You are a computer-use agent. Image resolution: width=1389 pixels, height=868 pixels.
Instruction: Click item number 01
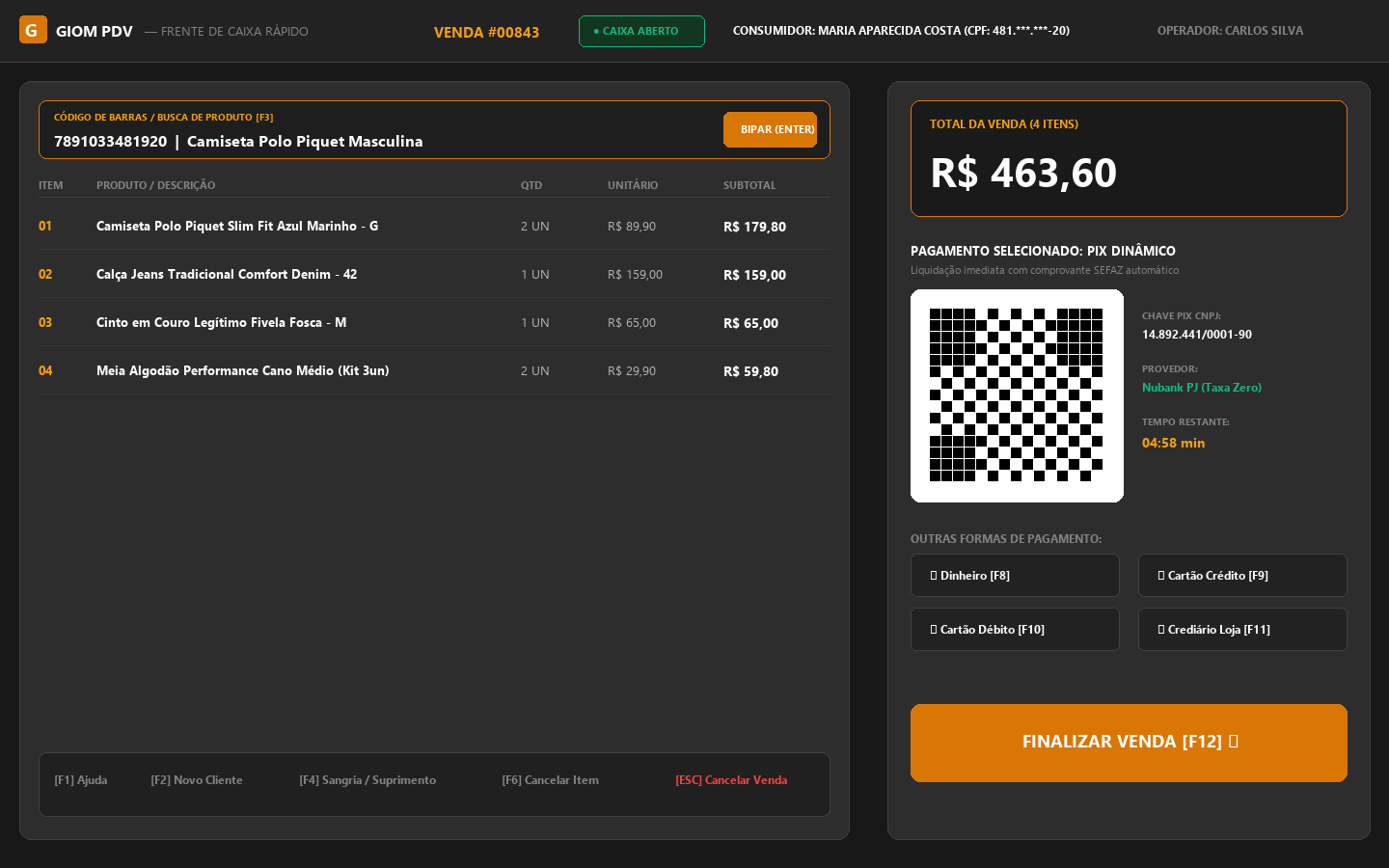click(x=45, y=226)
